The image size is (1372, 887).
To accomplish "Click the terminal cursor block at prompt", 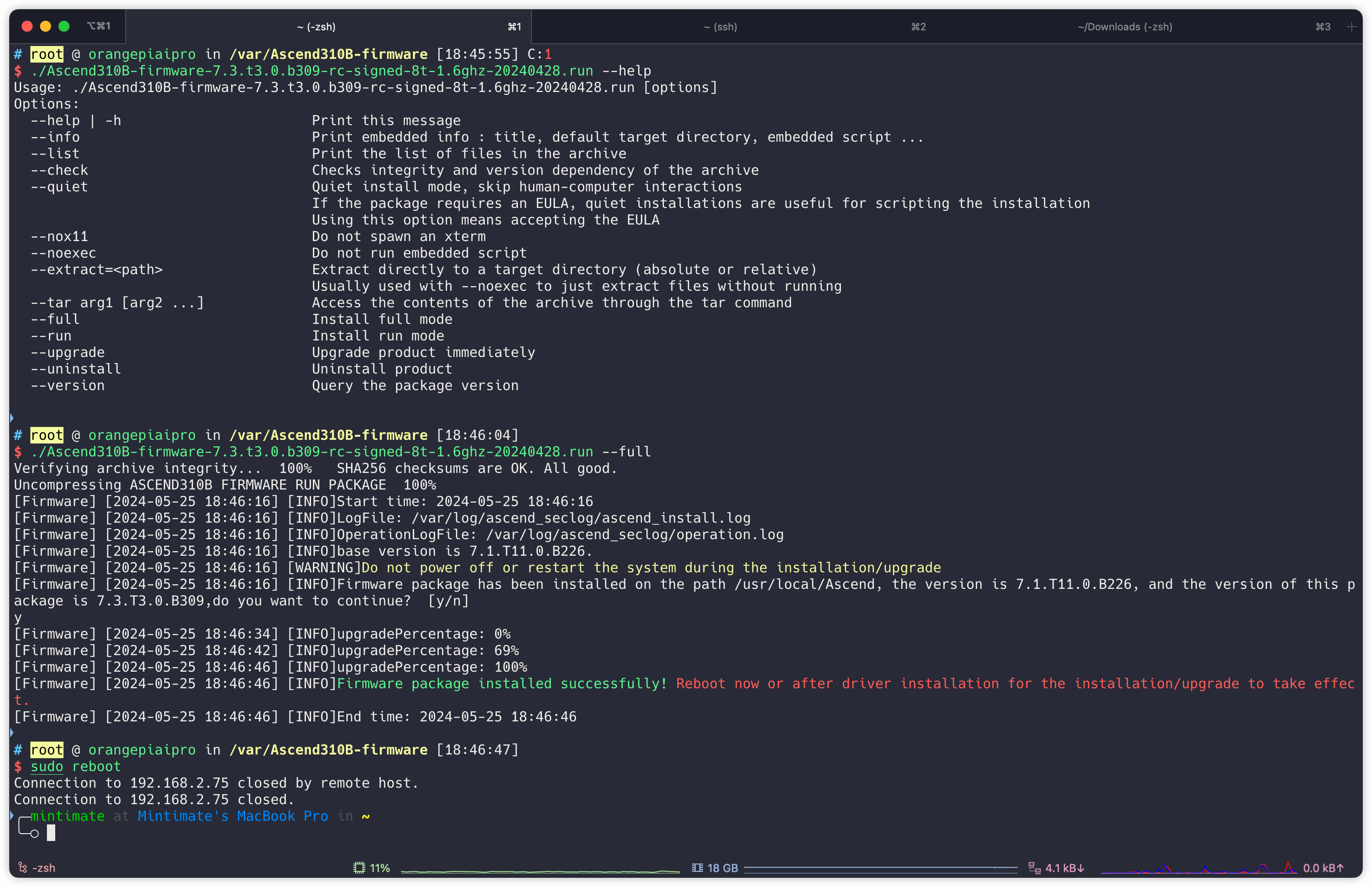I will pyautogui.click(x=51, y=832).
